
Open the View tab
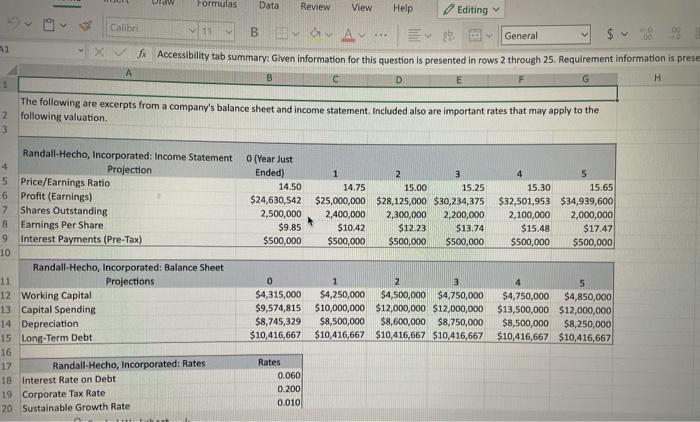[x=362, y=8]
